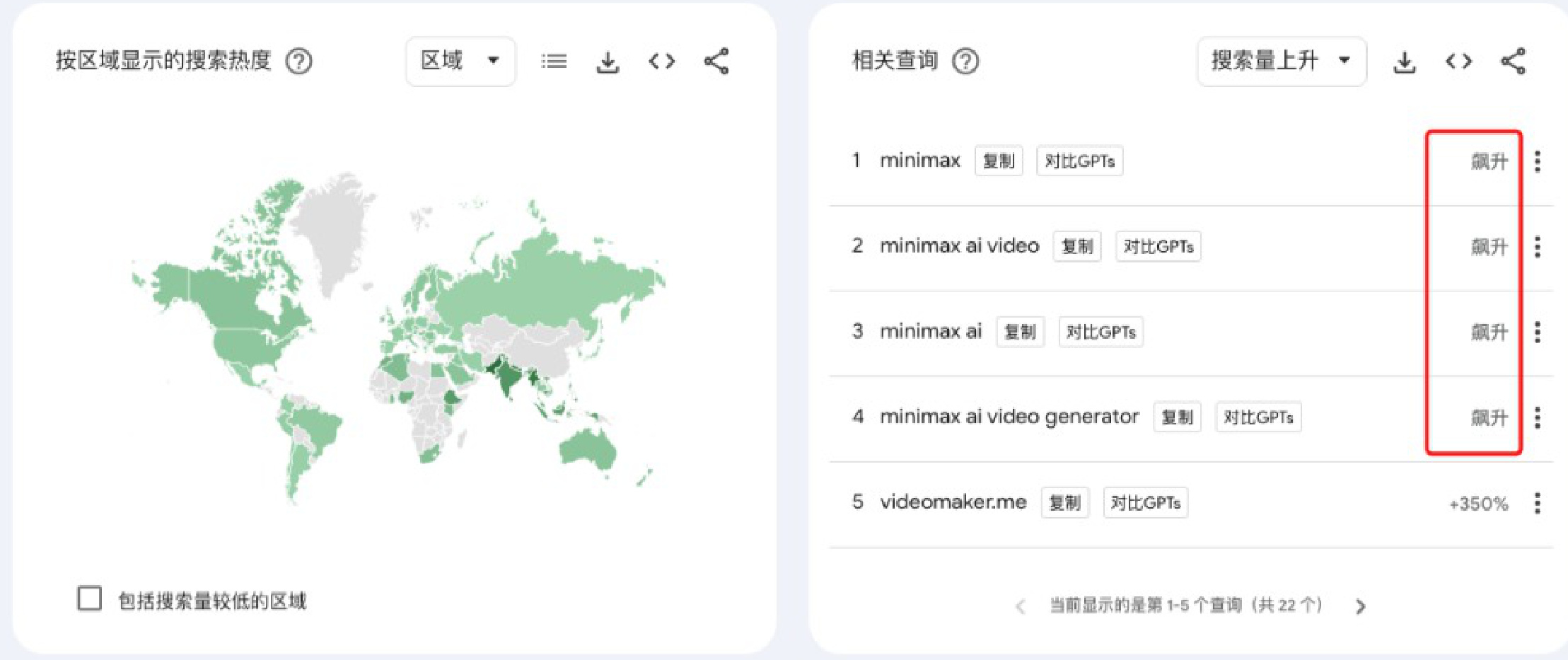
Task: Click Australia on the world map
Action: (587, 448)
